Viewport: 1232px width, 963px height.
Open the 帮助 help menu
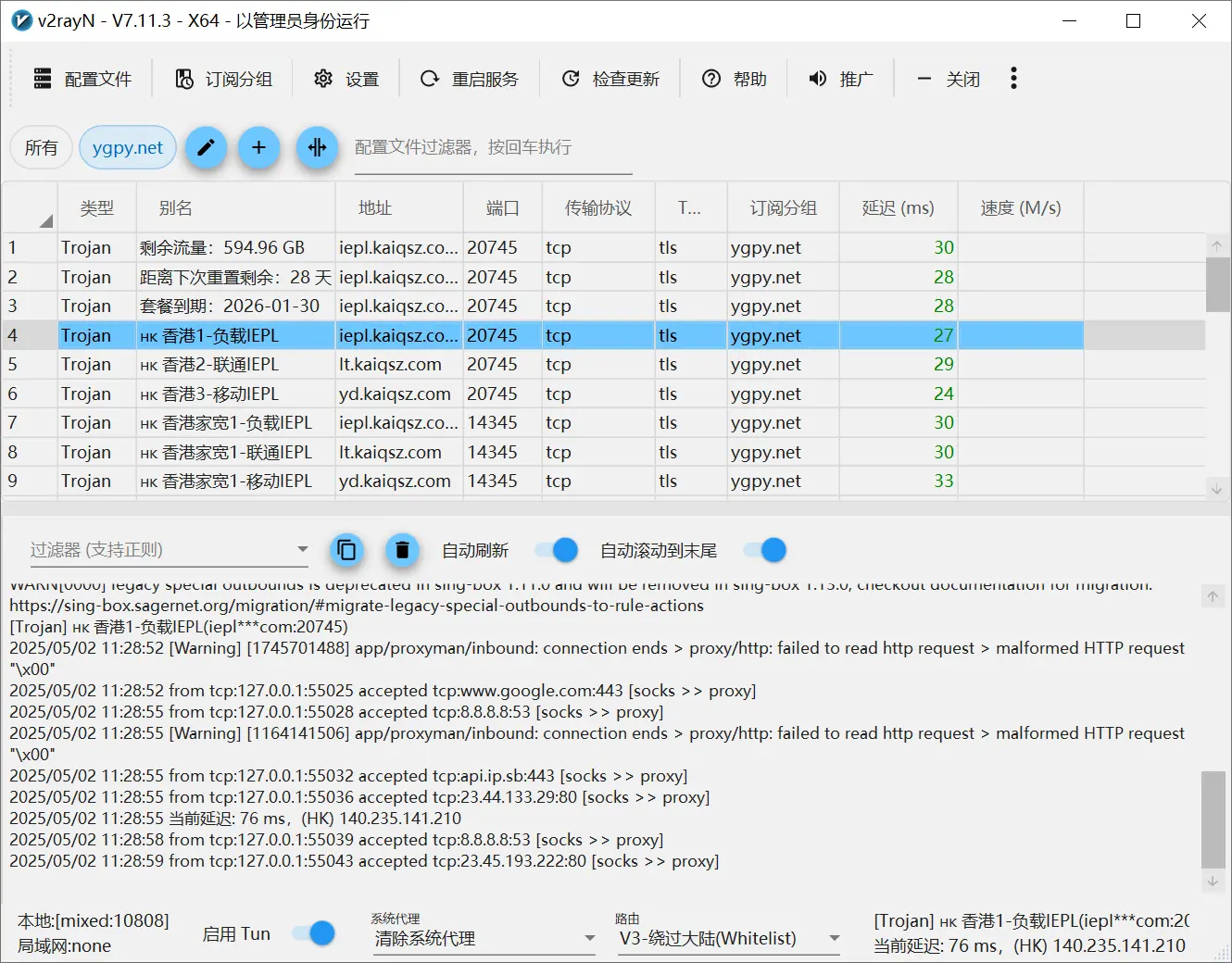click(x=734, y=79)
